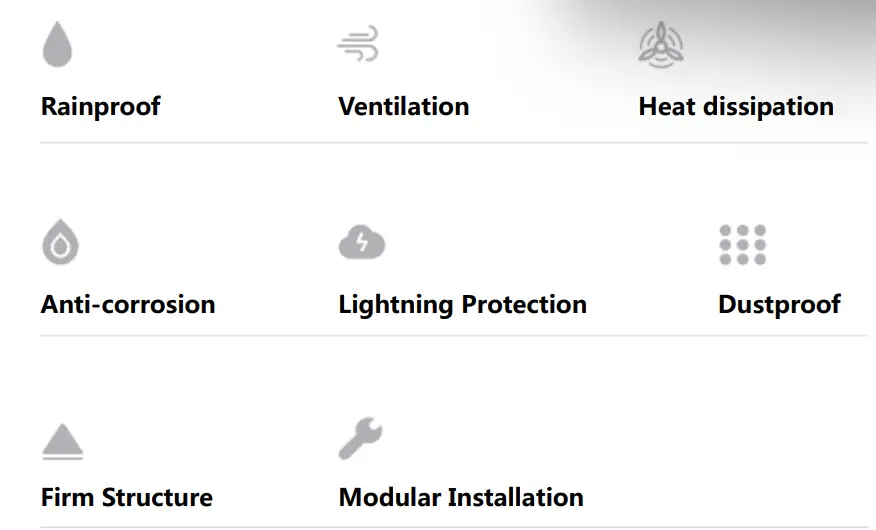
Task: Click the divider line under Lightning Protection
Action: pos(462,336)
